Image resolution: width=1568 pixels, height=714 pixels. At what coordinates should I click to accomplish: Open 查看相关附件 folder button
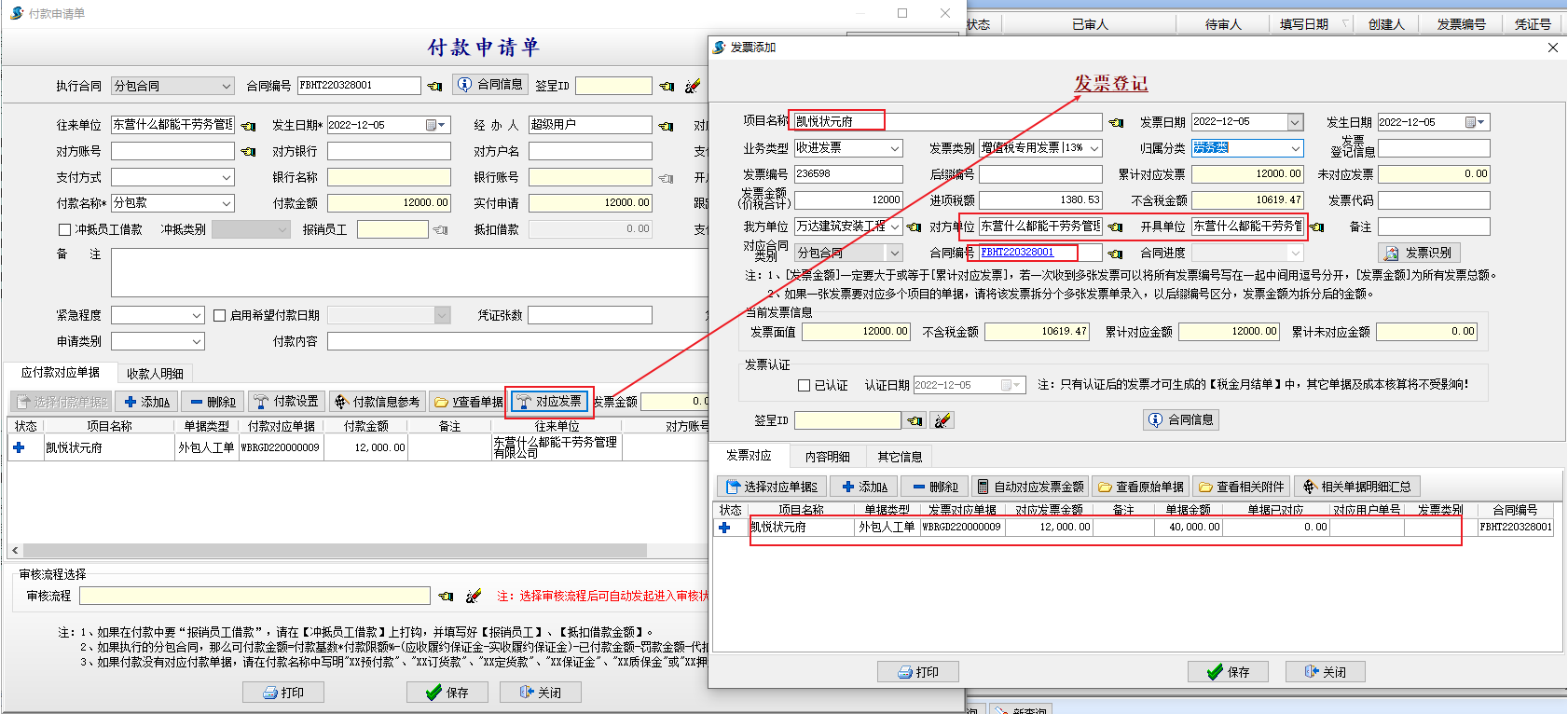1241,487
